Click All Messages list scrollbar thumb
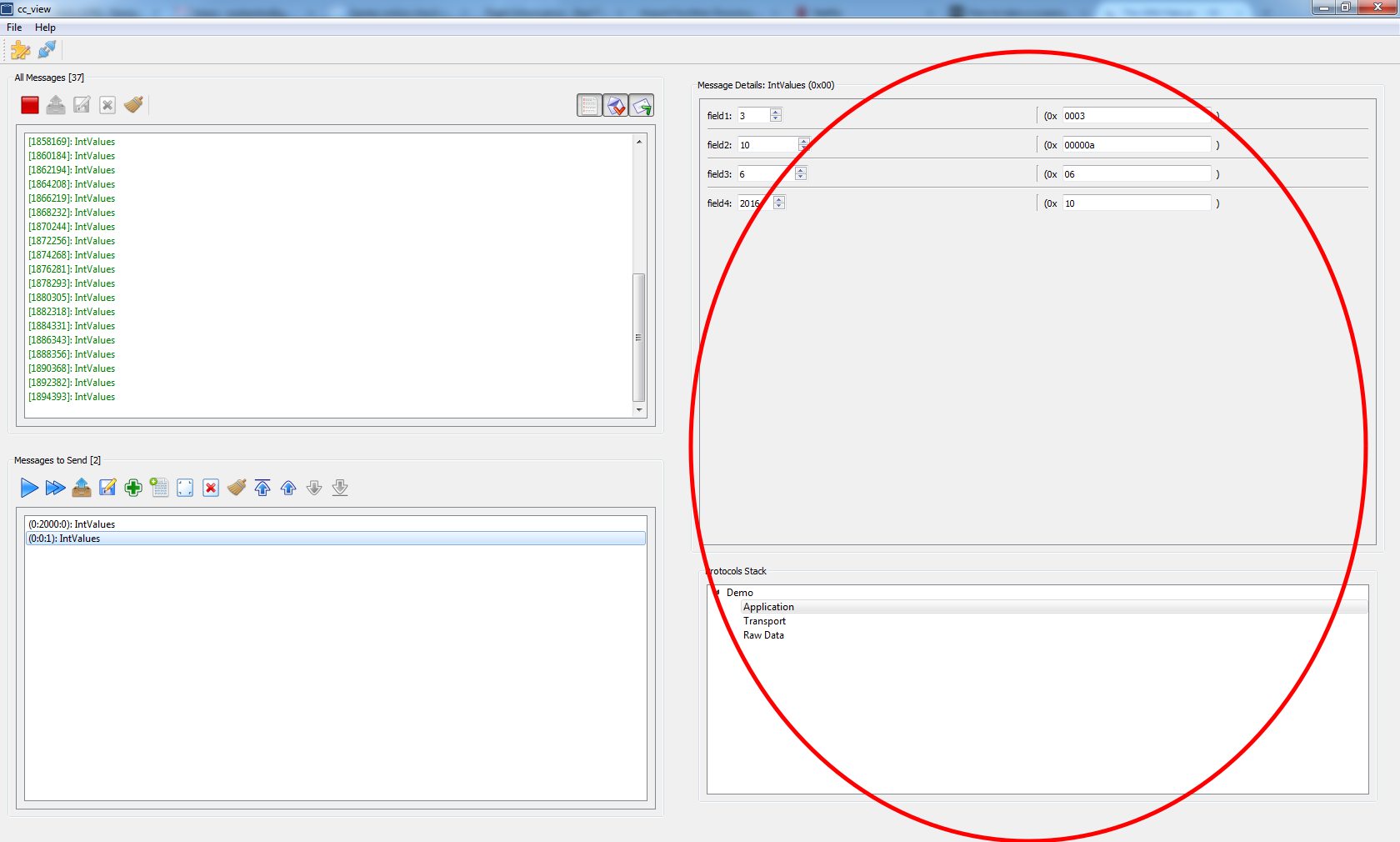This screenshot has width=1400, height=842. click(x=639, y=338)
